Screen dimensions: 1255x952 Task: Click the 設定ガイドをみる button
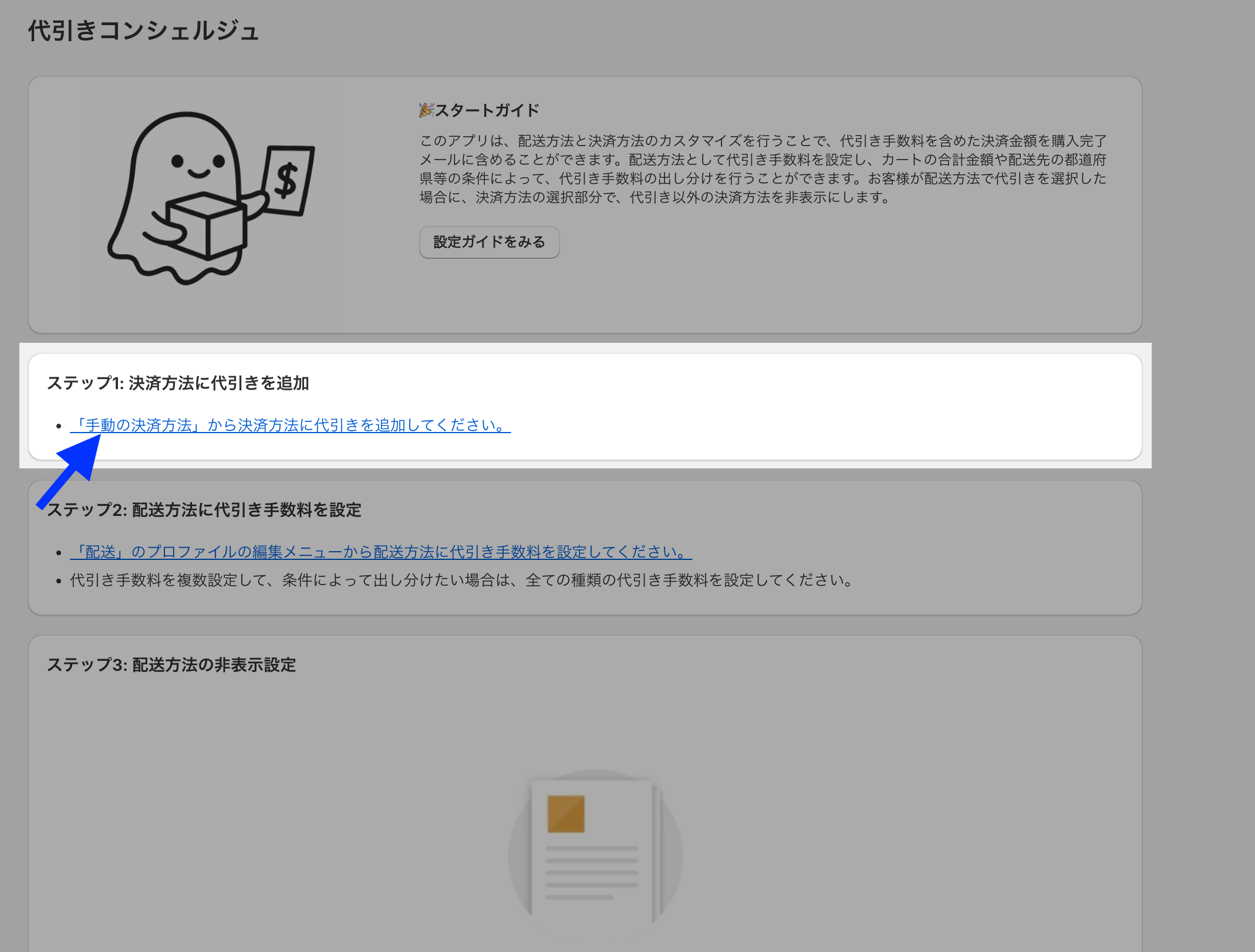point(489,242)
